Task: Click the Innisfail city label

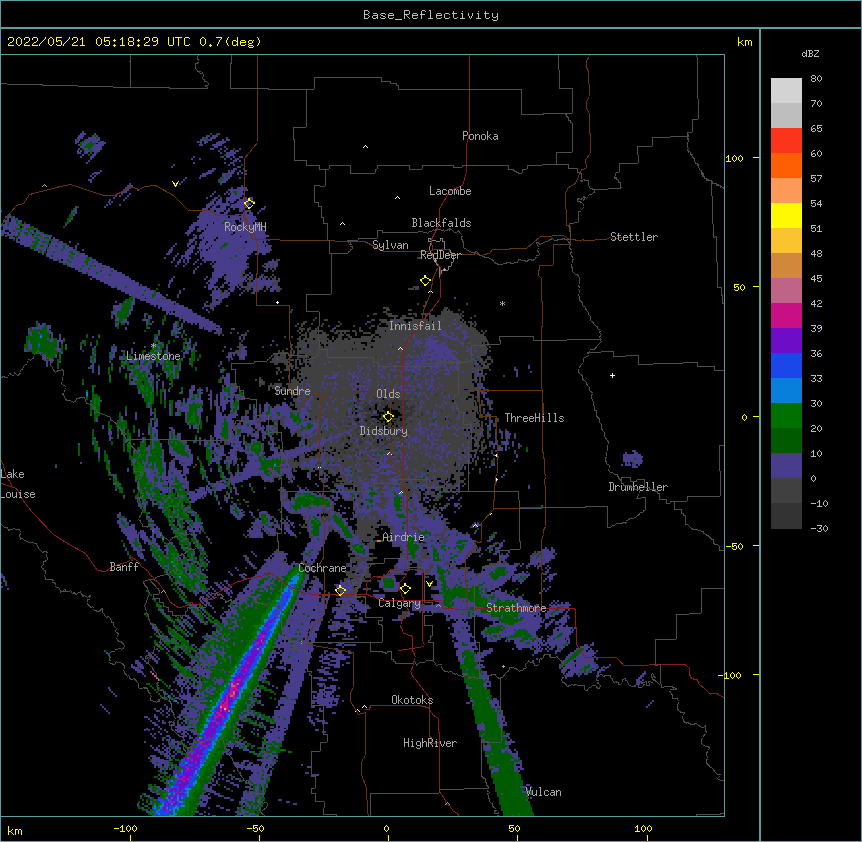Action: click(415, 326)
